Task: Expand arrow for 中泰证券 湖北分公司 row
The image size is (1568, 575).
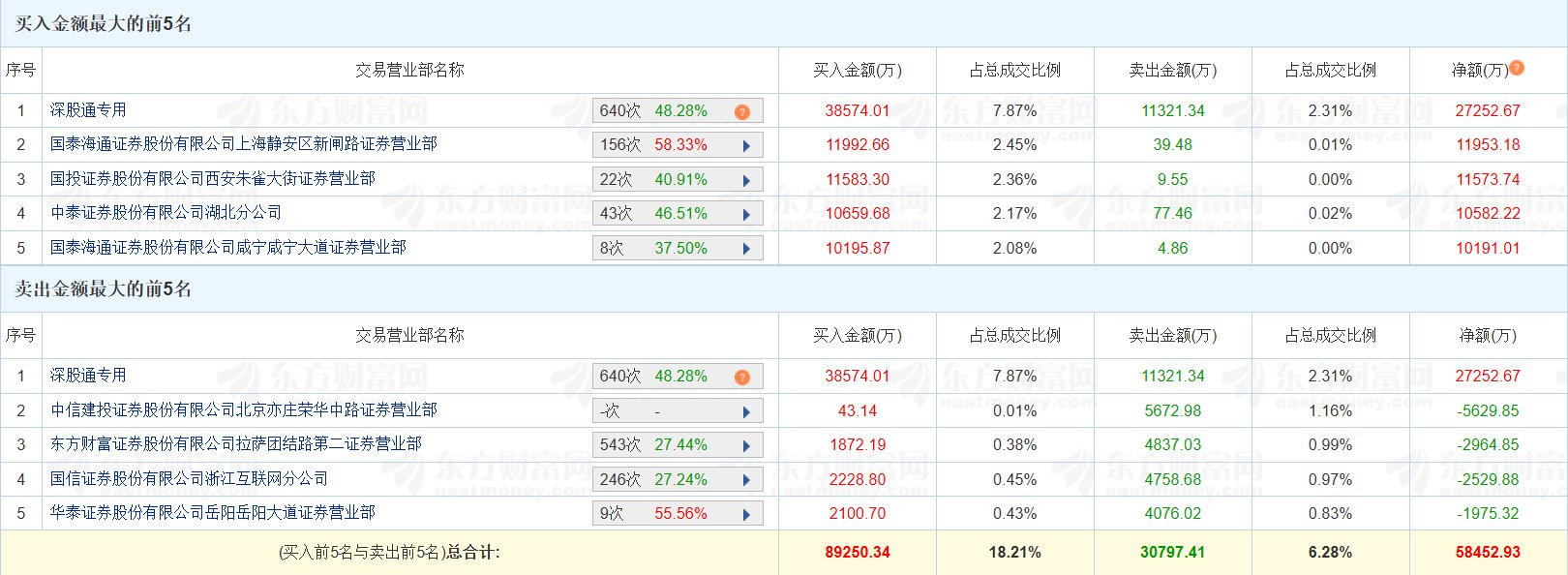Action: click(746, 215)
